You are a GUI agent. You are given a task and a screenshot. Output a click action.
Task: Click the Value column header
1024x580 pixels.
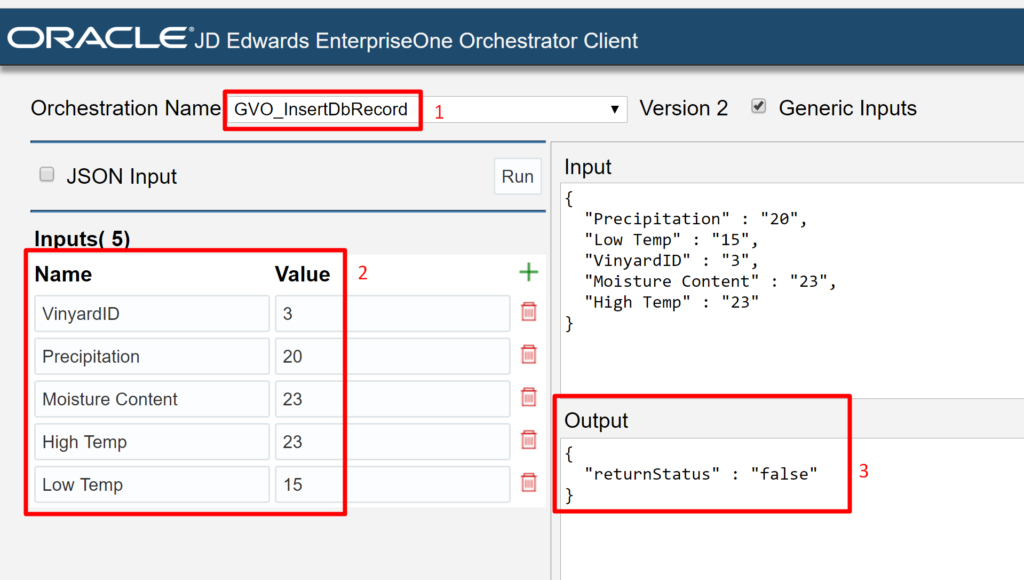[x=302, y=274]
